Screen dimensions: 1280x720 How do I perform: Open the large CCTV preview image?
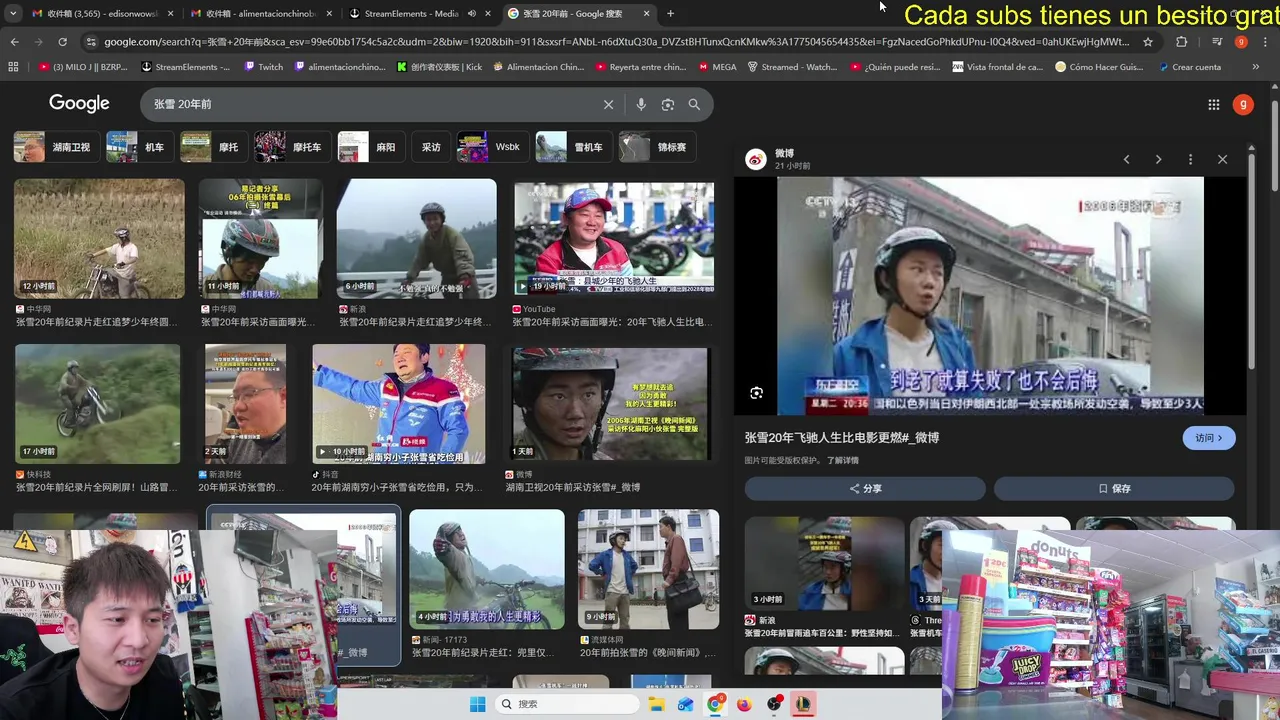[x=990, y=296]
